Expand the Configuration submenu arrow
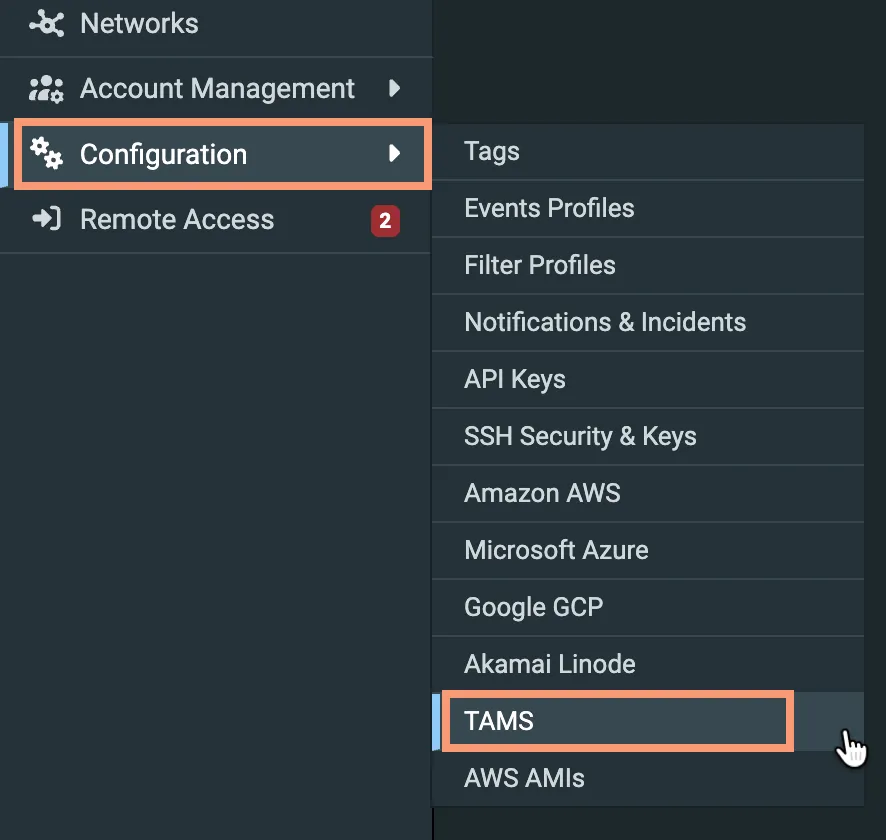 coord(394,153)
